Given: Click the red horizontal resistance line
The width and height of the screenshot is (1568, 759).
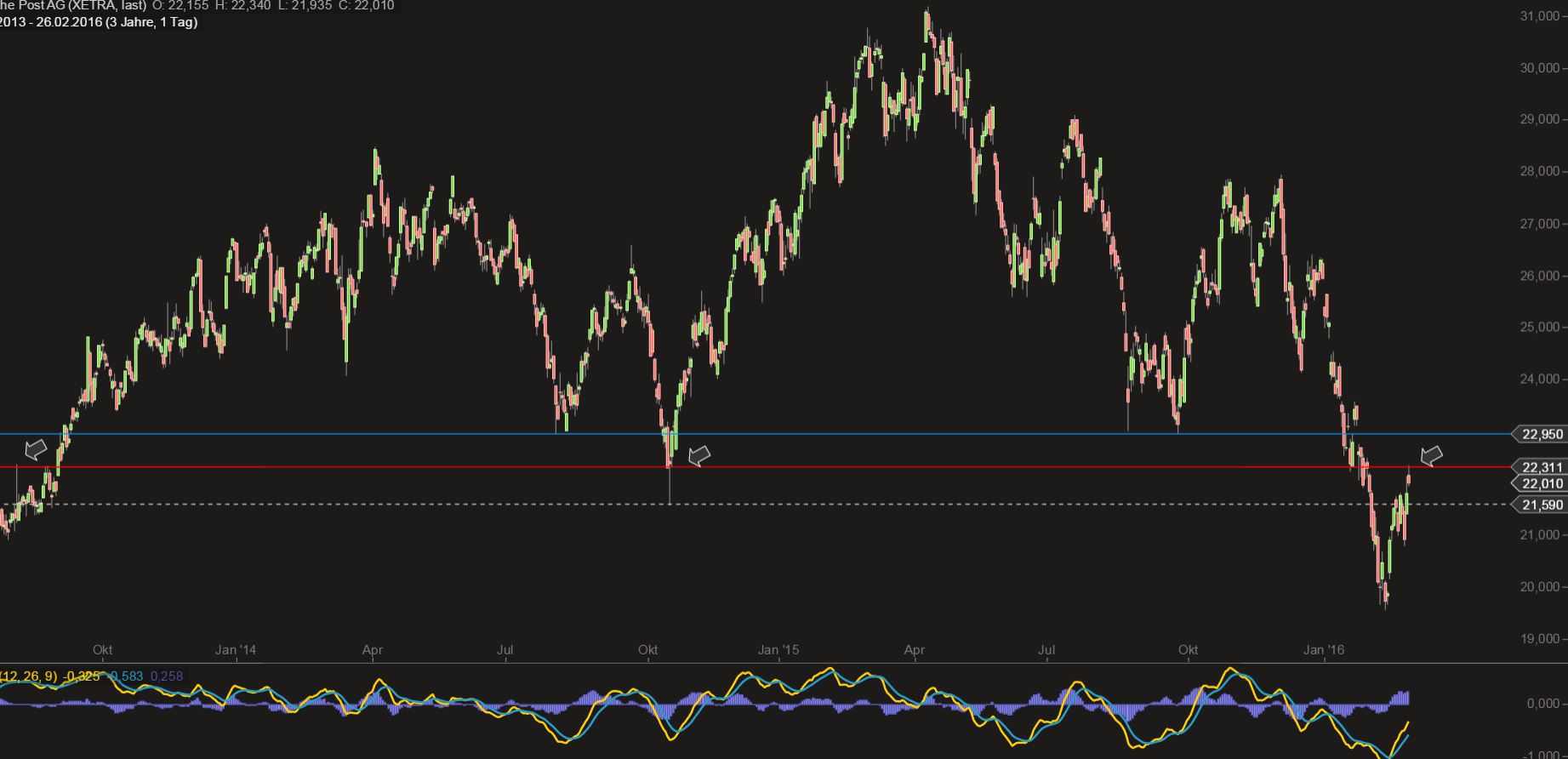Looking at the screenshot, I should [x=755, y=467].
